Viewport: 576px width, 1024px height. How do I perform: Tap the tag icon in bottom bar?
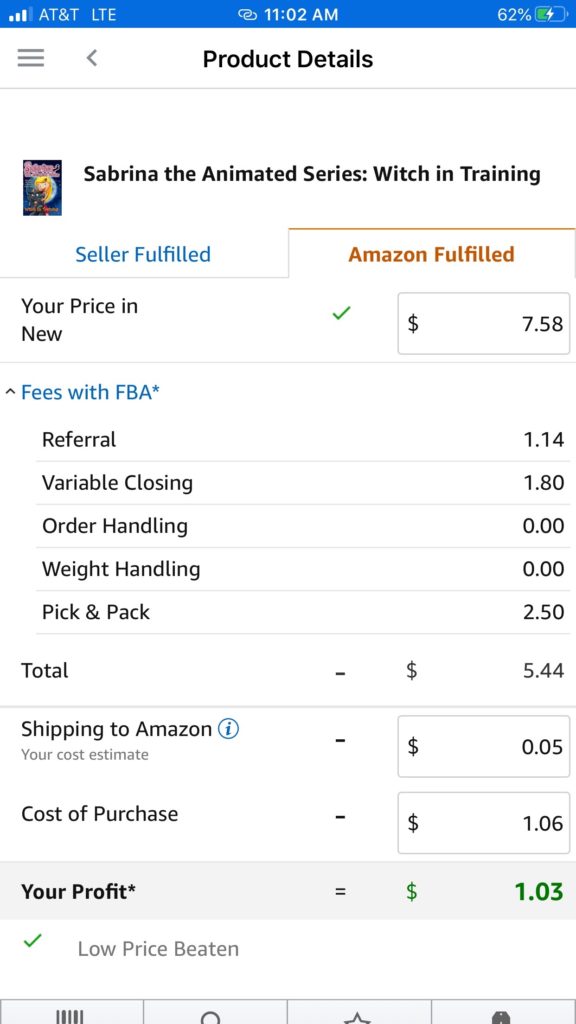(502, 1016)
